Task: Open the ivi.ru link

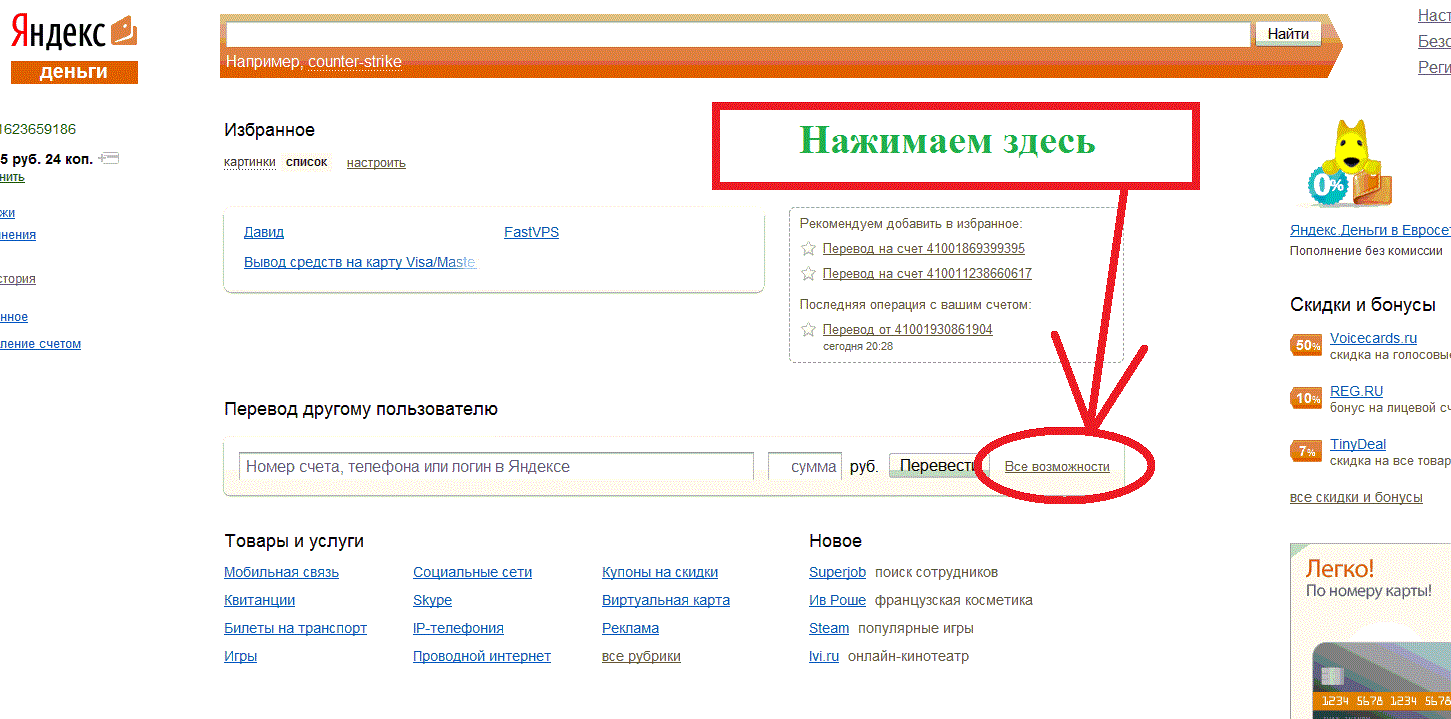Action: (824, 656)
